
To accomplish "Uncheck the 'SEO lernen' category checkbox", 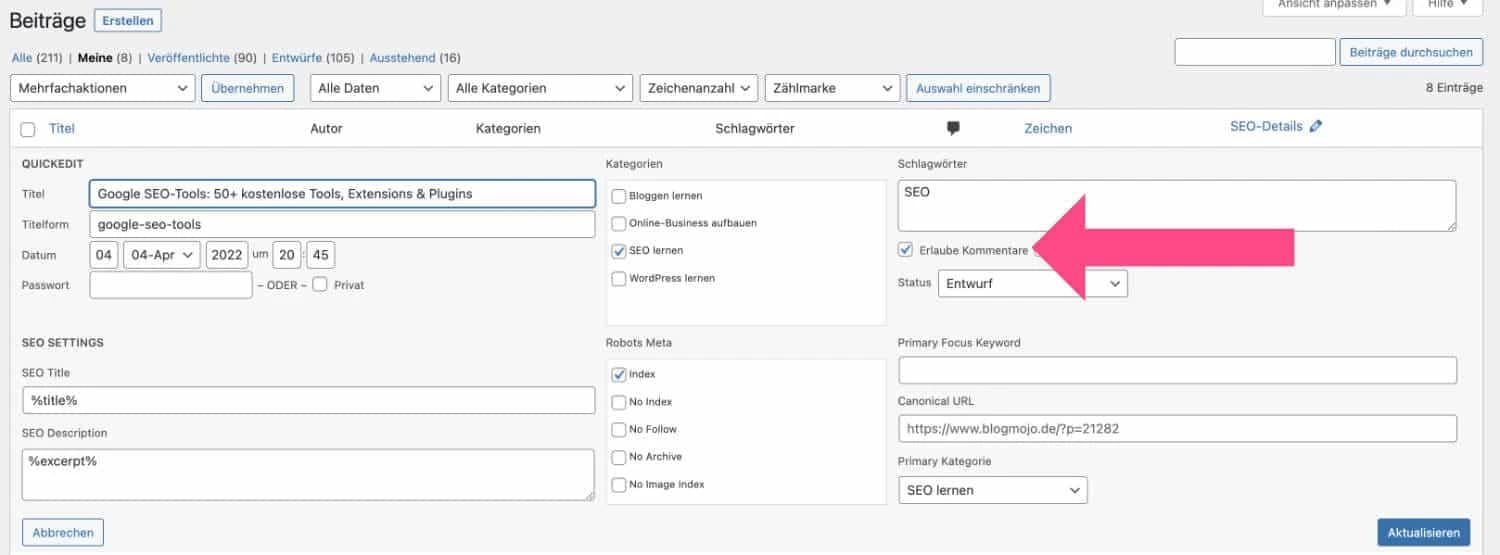I will (x=619, y=251).
